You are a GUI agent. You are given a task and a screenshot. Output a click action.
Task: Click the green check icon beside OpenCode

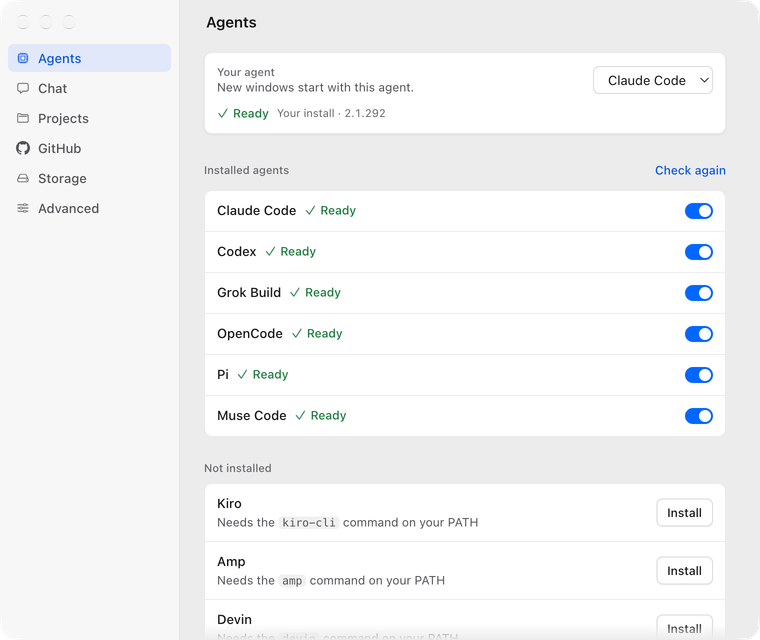point(297,334)
